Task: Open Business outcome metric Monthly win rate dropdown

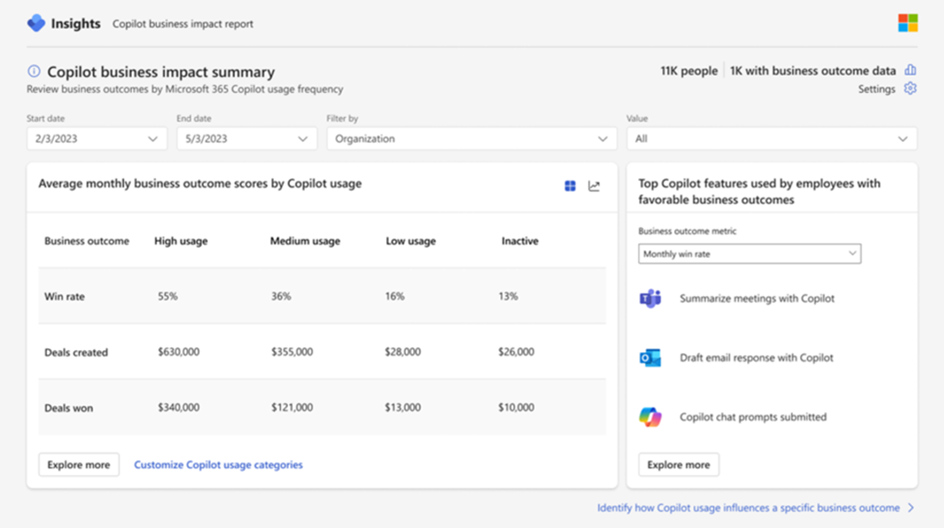Action: pos(750,253)
